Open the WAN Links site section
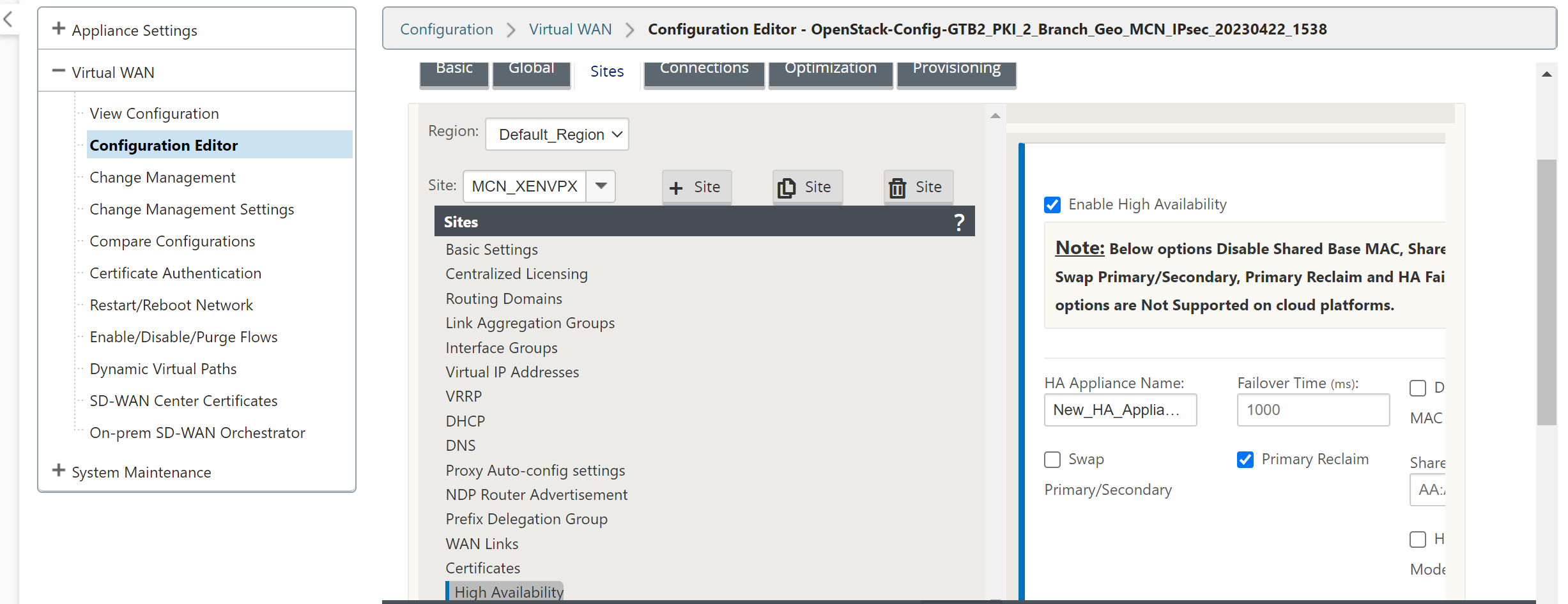Image resolution: width=1568 pixels, height=604 pixels. click(482, 544)
